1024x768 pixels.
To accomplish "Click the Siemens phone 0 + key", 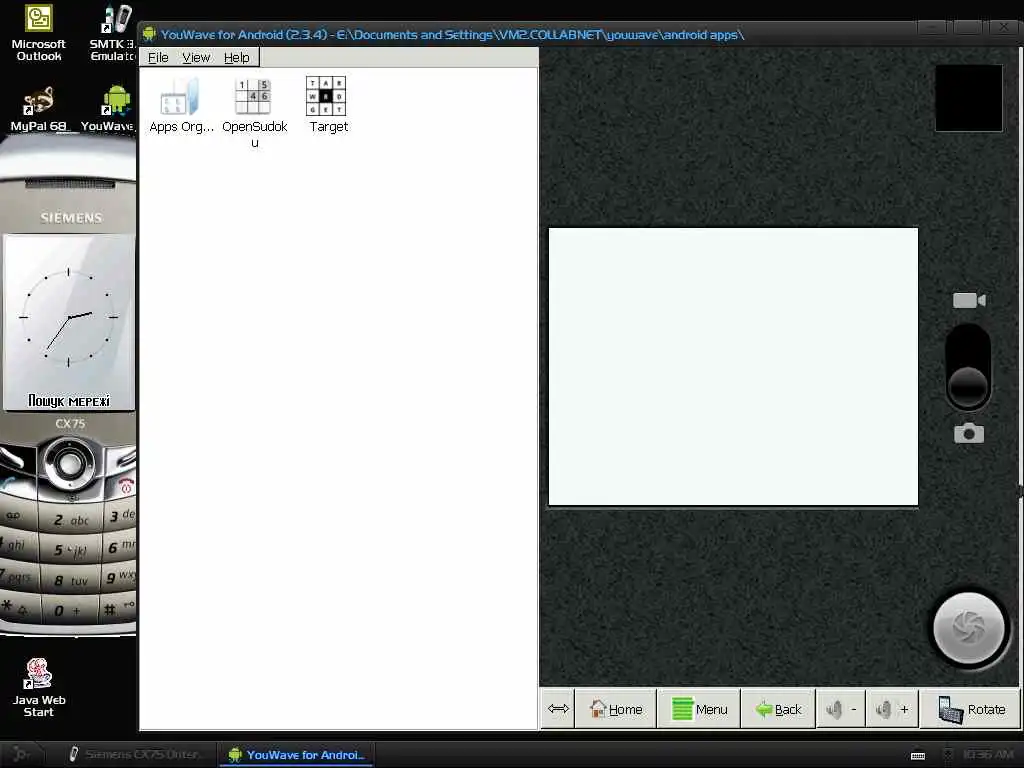I will [x=69, y=610].
